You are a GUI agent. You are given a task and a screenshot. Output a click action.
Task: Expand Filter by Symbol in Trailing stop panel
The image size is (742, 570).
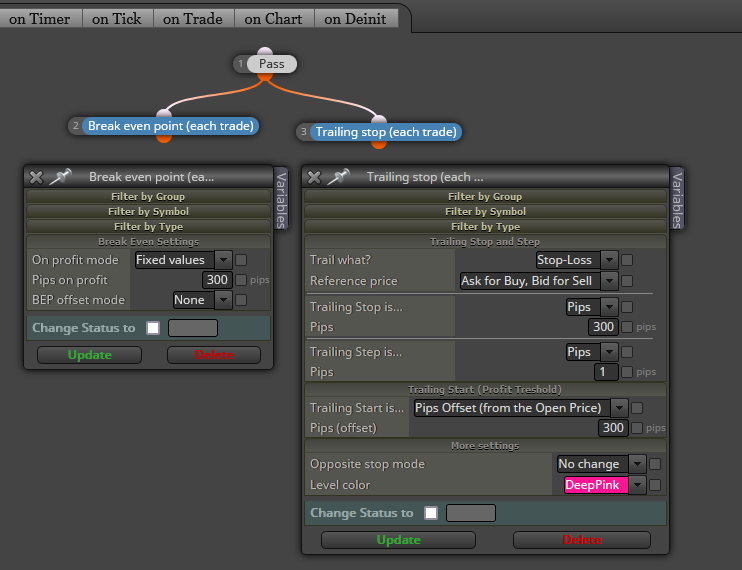coord(485,211)
